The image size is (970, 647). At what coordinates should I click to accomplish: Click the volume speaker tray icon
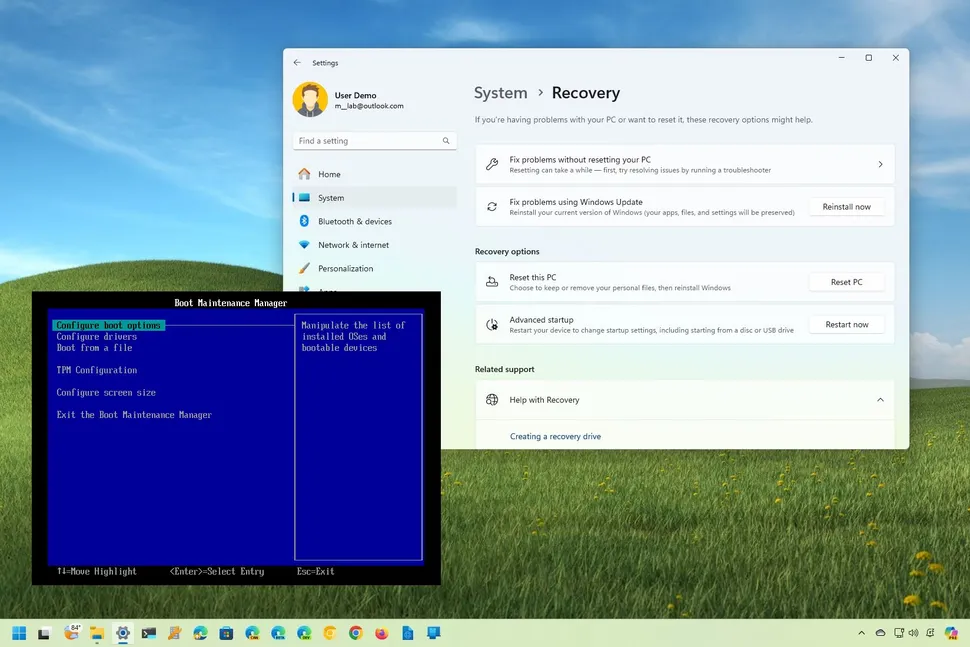pos(914,633)
